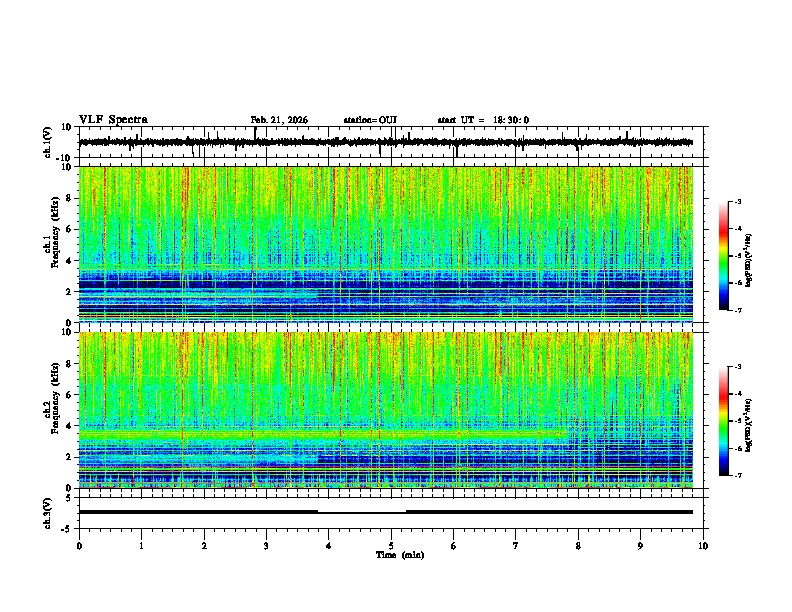The width and height of the screenshot is (792, 612).
Task: Click the "2" kHz tick on ch.2 frequency axis
Action: coord(69,457)
